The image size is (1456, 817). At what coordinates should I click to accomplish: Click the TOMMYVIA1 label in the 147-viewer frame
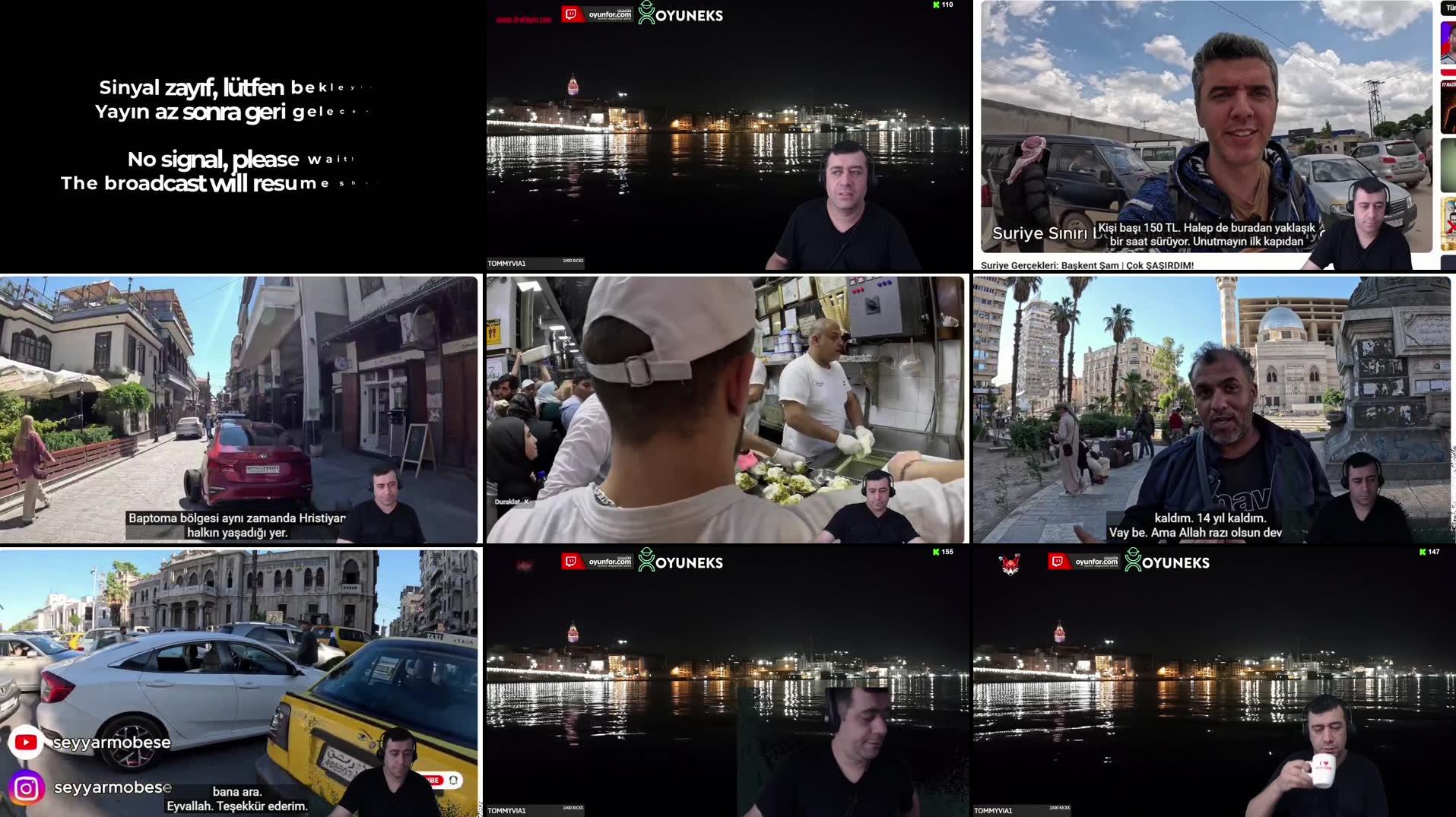tap(993, 811)
